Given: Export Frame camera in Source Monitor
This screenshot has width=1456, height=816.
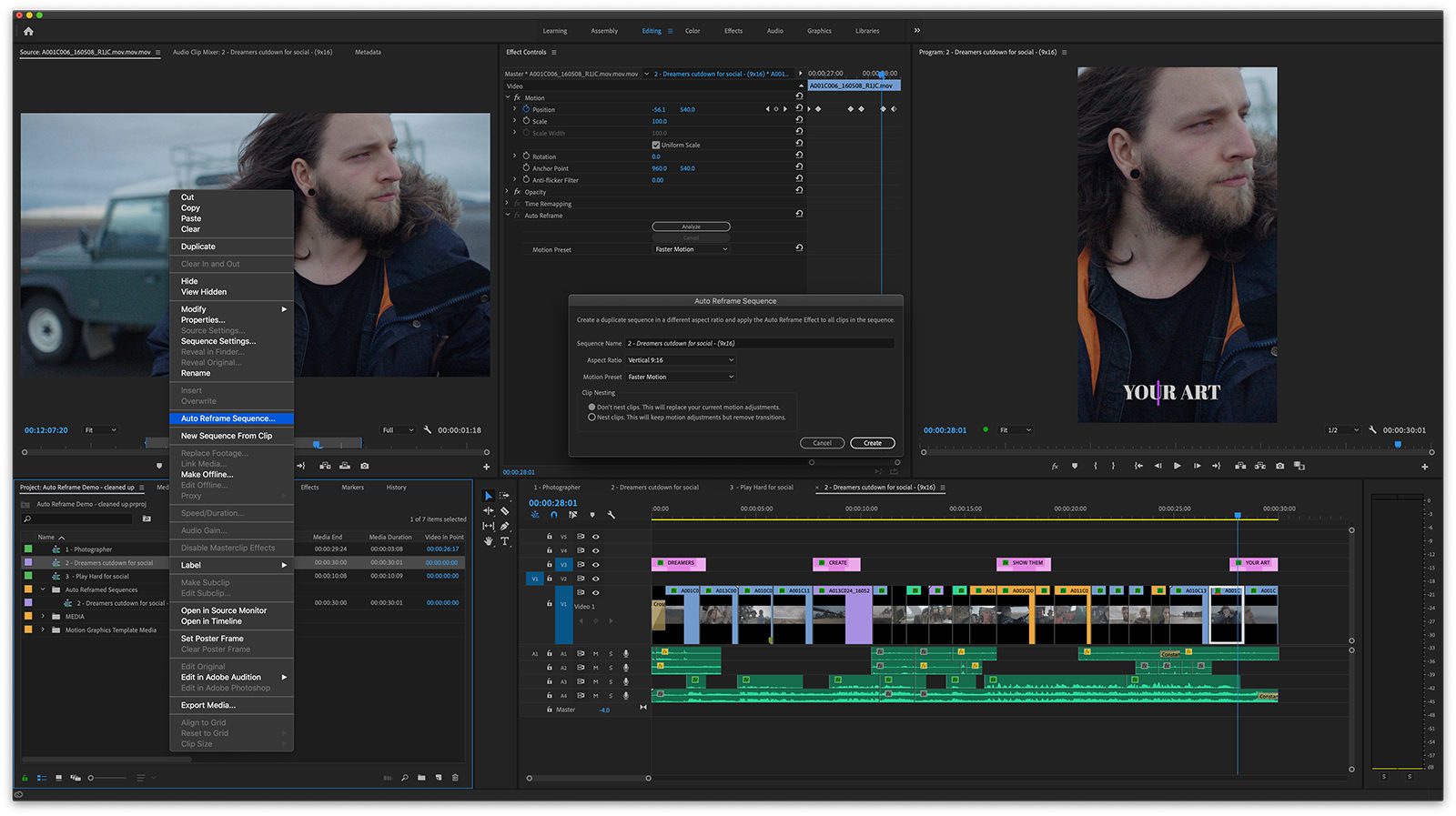Looking at the screenshot, I should pyautogui.click(x=365, y=466).
